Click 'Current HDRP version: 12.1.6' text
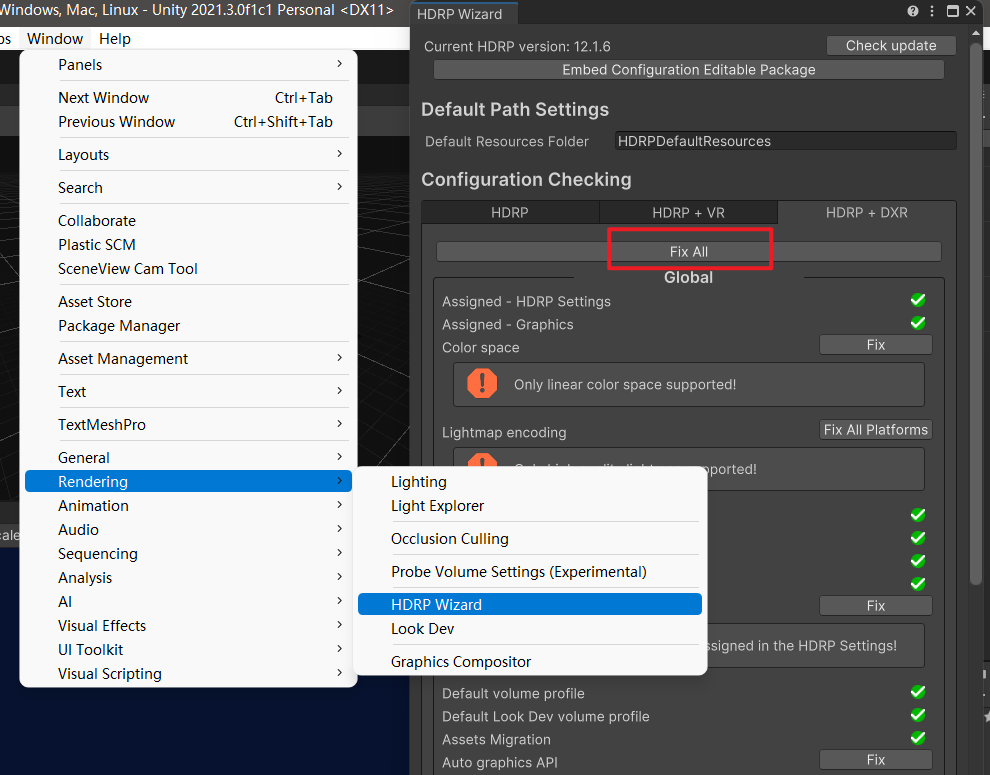The height and width of the screenshot is (775, 990). coord(517,46)
